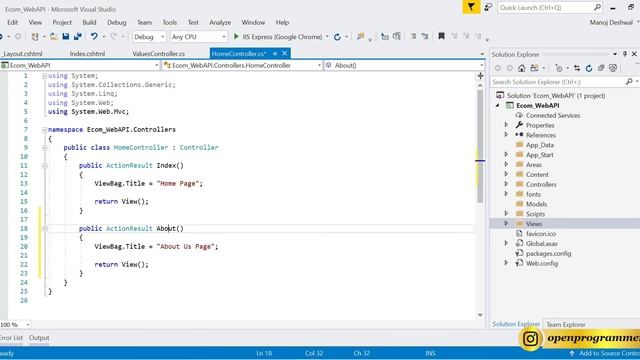640x360 pixels.
Task: Open the HomeController type navigation dropdown
Action: click(x=242, y=65)
